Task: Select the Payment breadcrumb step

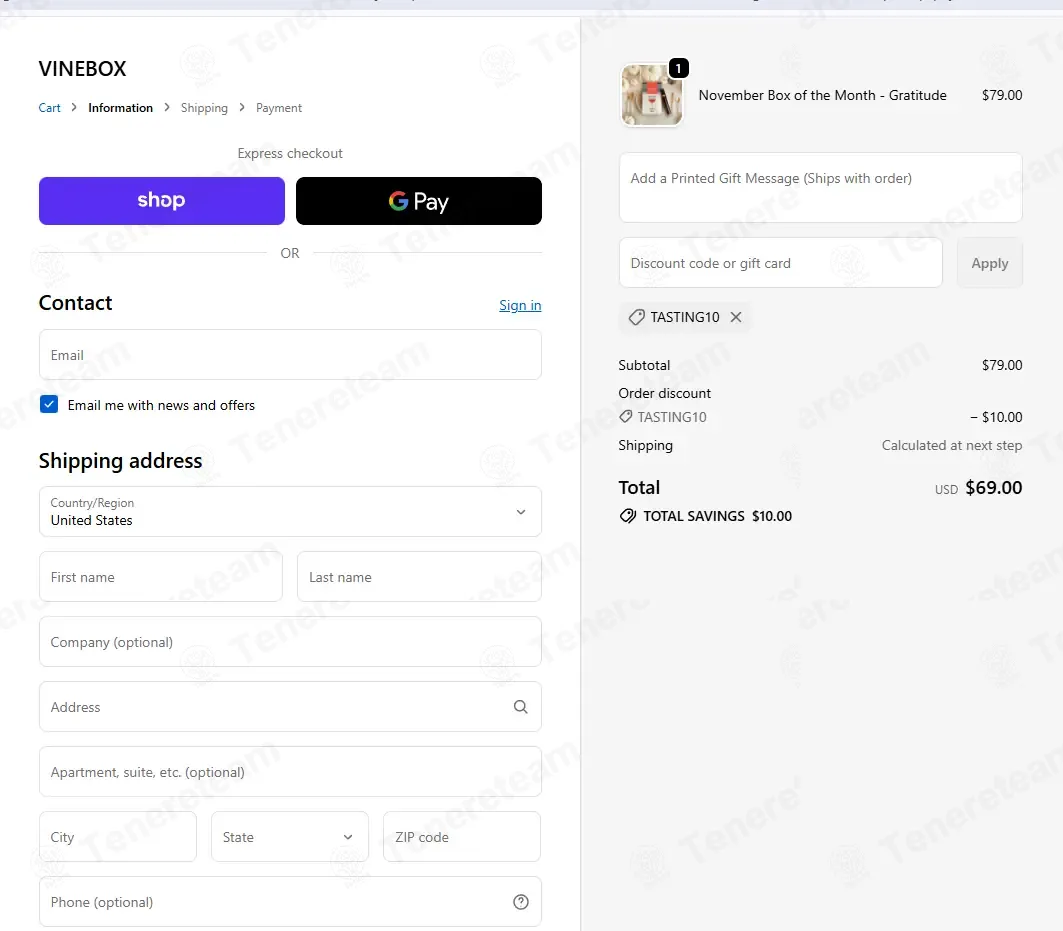Action: pyautogui.click(x=279, y=108)
